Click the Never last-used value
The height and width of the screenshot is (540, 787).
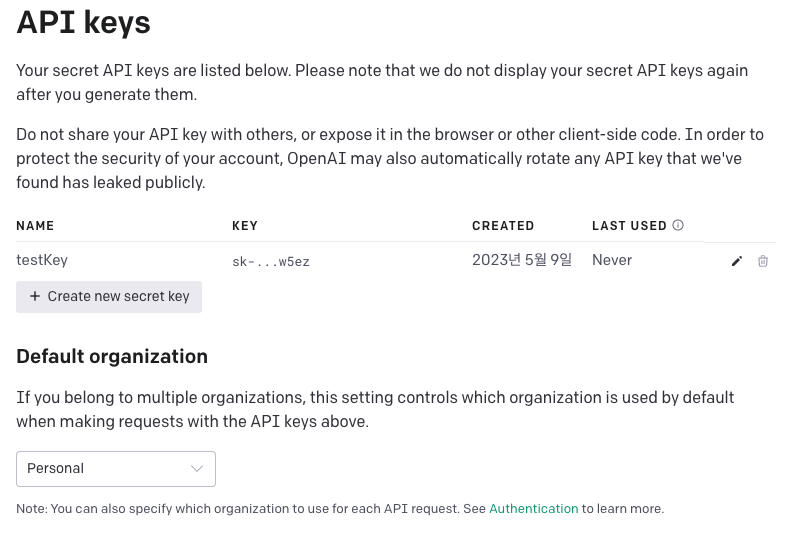pos(612,260)
